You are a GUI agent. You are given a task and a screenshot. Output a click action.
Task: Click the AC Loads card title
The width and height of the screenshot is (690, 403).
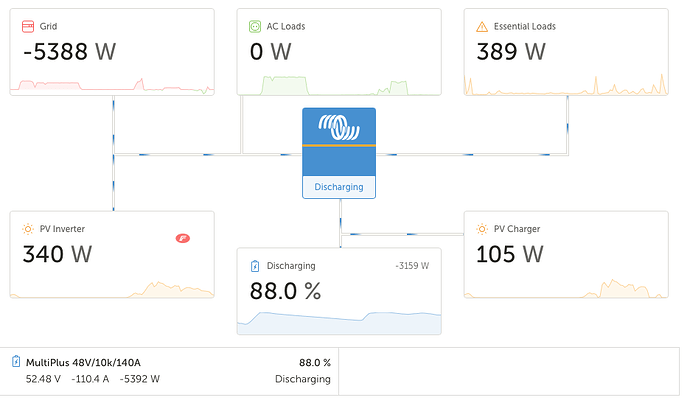click(x=286, y=26)
